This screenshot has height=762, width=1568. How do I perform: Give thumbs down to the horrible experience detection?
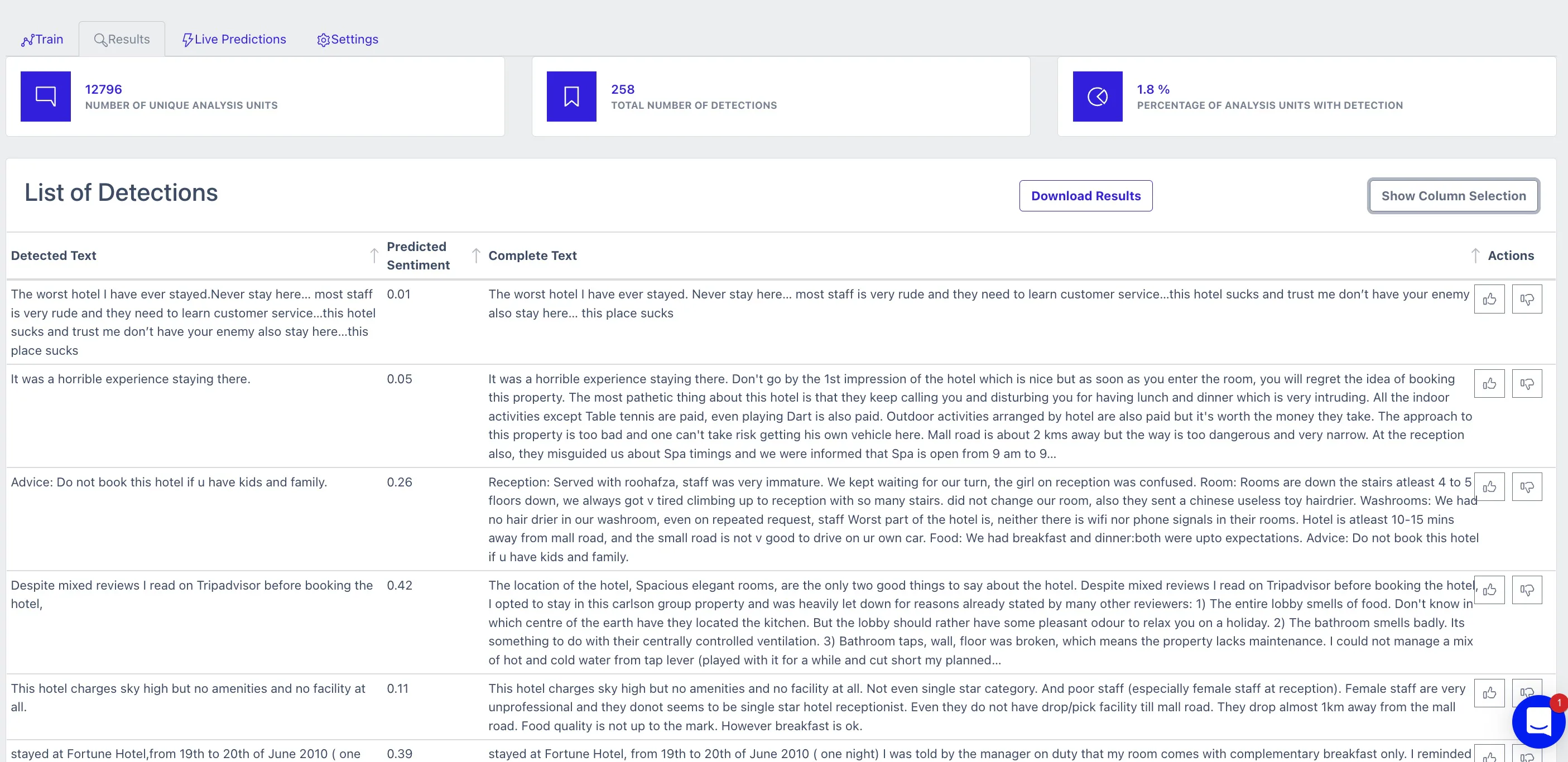pyautogui.click(x=1527, y=383)
